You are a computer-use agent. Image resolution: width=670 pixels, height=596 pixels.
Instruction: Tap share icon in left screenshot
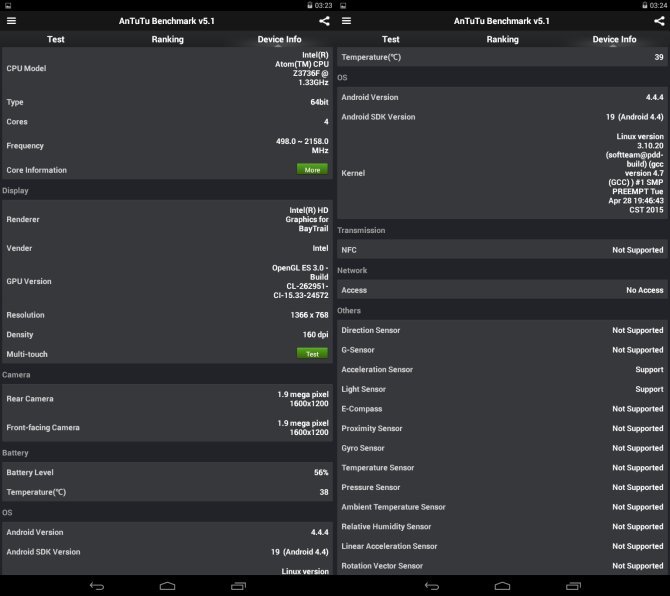click(324, 21)
